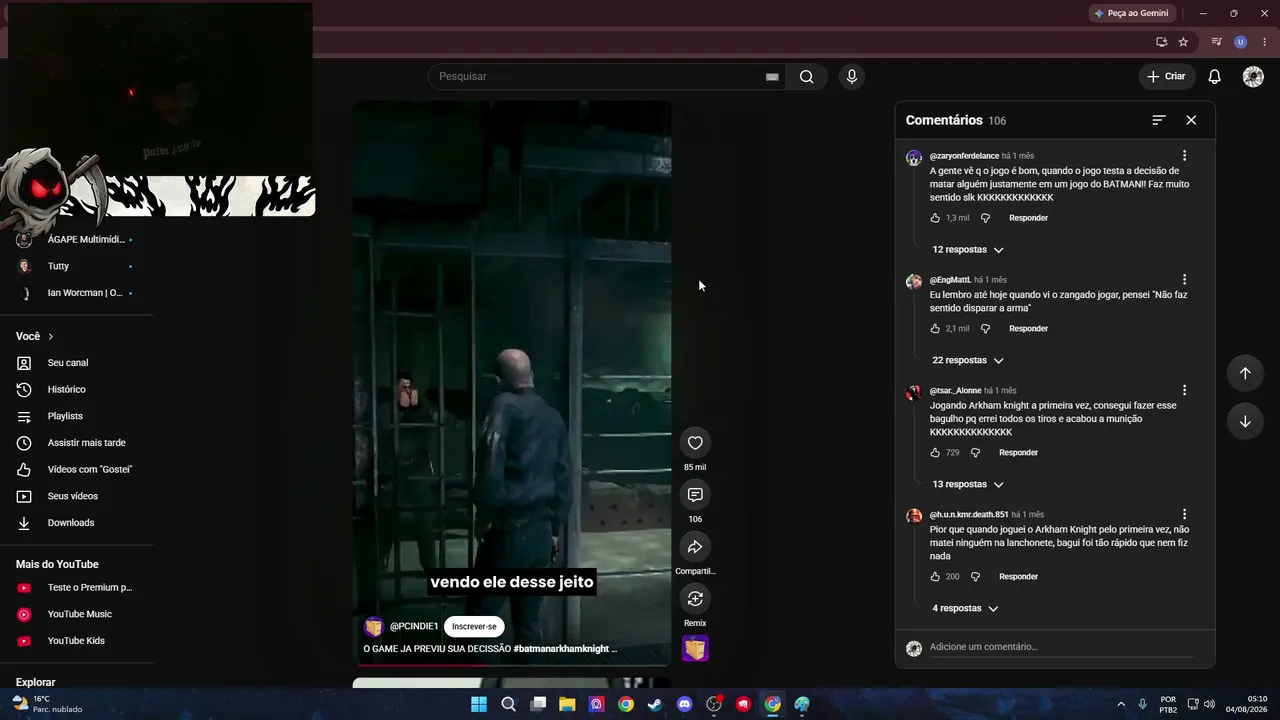Expand the Você section
Image resolution: width=1280 pixels, height=720 pixels.
click(35, 337)
